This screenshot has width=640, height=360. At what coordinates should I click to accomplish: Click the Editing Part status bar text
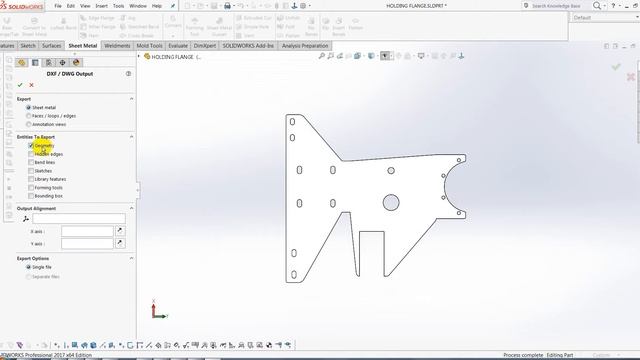point(560,355)
